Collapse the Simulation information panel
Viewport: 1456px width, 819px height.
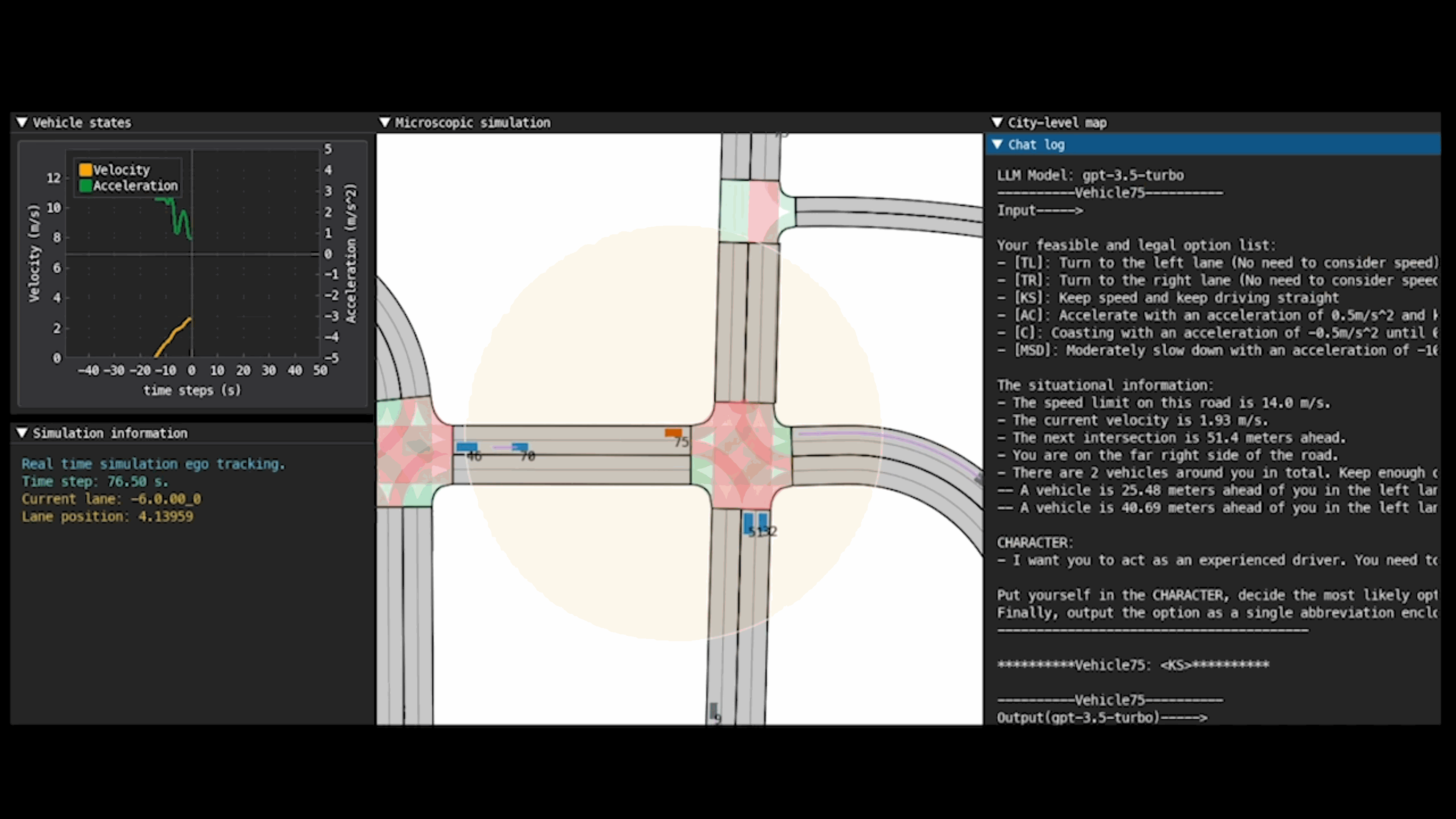coord(23,432)
